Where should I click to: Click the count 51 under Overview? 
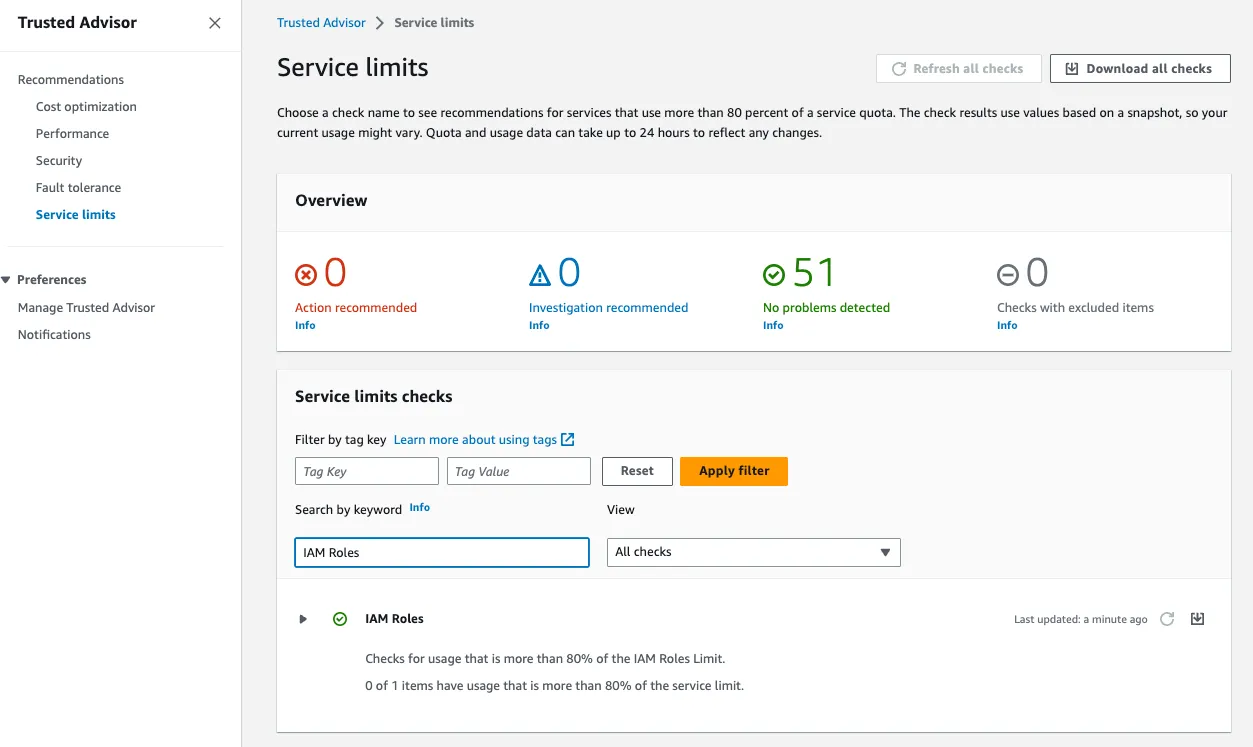coord(814,273)
